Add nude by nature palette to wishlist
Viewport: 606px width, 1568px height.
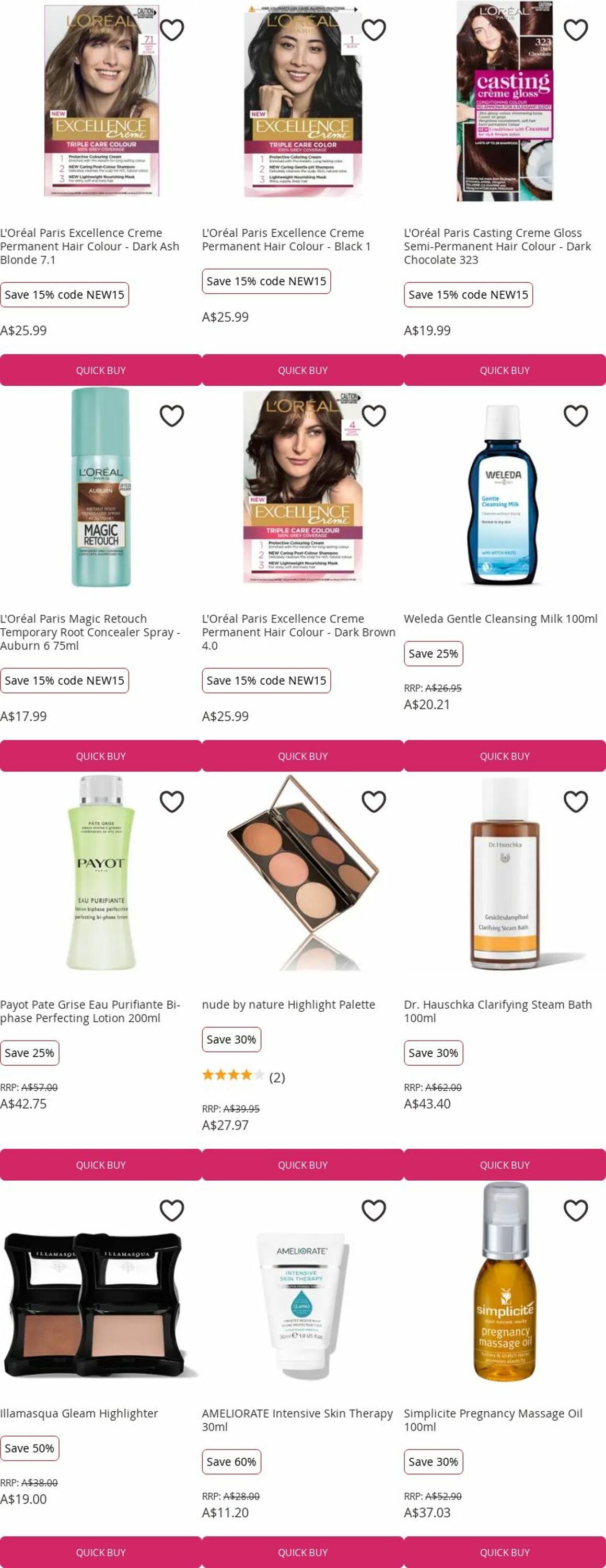pos(374,802)
